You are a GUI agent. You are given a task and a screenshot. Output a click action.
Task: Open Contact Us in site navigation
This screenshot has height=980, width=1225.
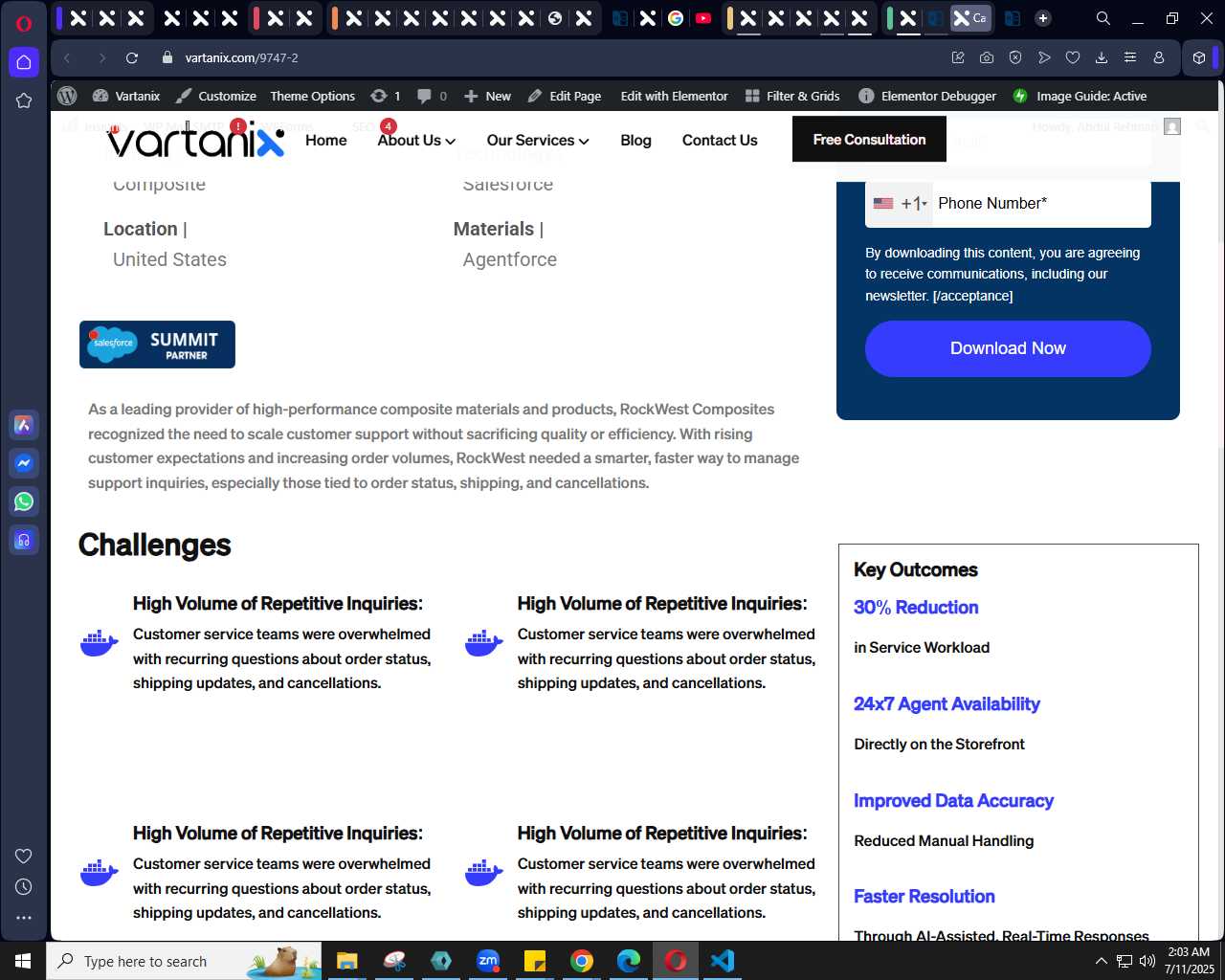720,140
